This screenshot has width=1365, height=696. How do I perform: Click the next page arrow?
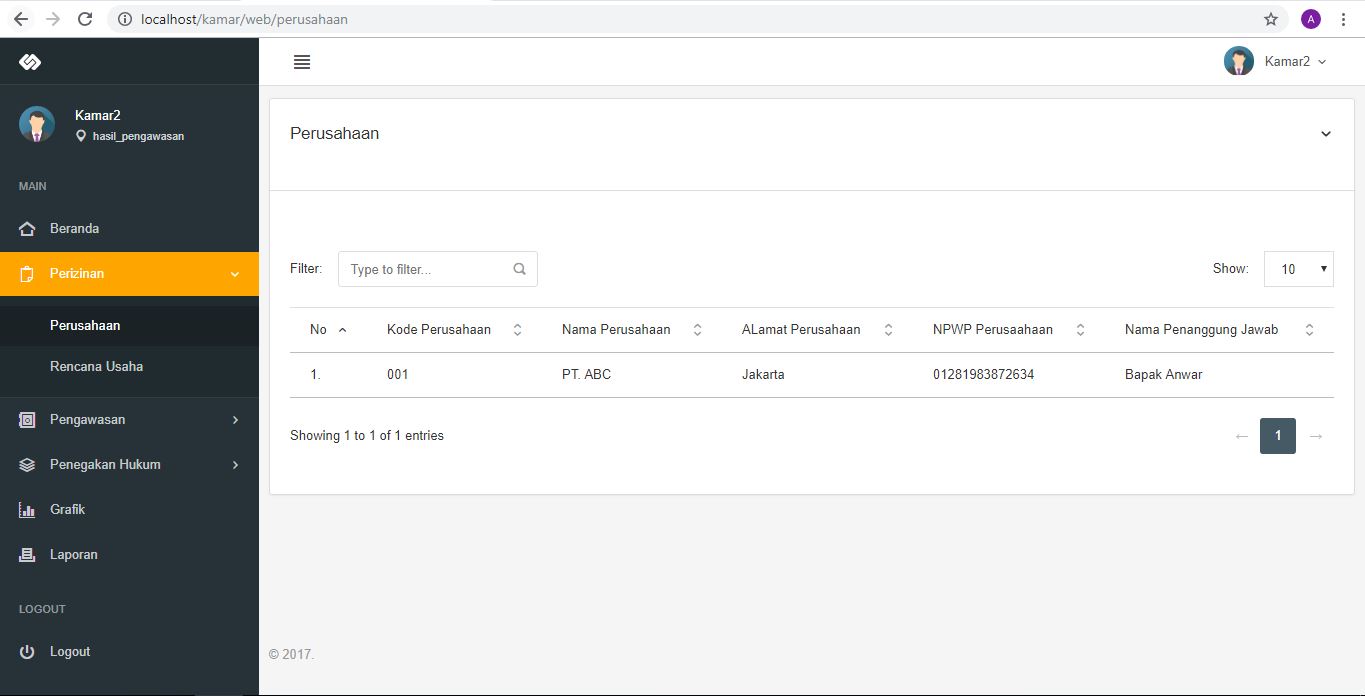1316,436
